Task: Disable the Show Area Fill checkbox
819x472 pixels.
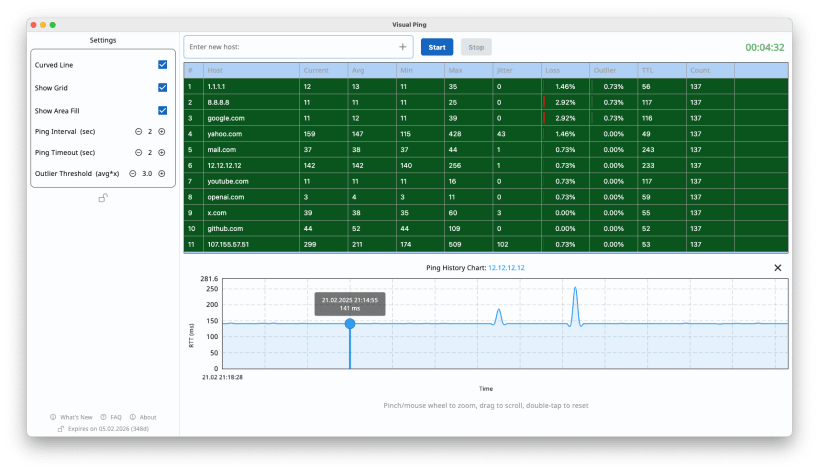Action: click(162, 111)
